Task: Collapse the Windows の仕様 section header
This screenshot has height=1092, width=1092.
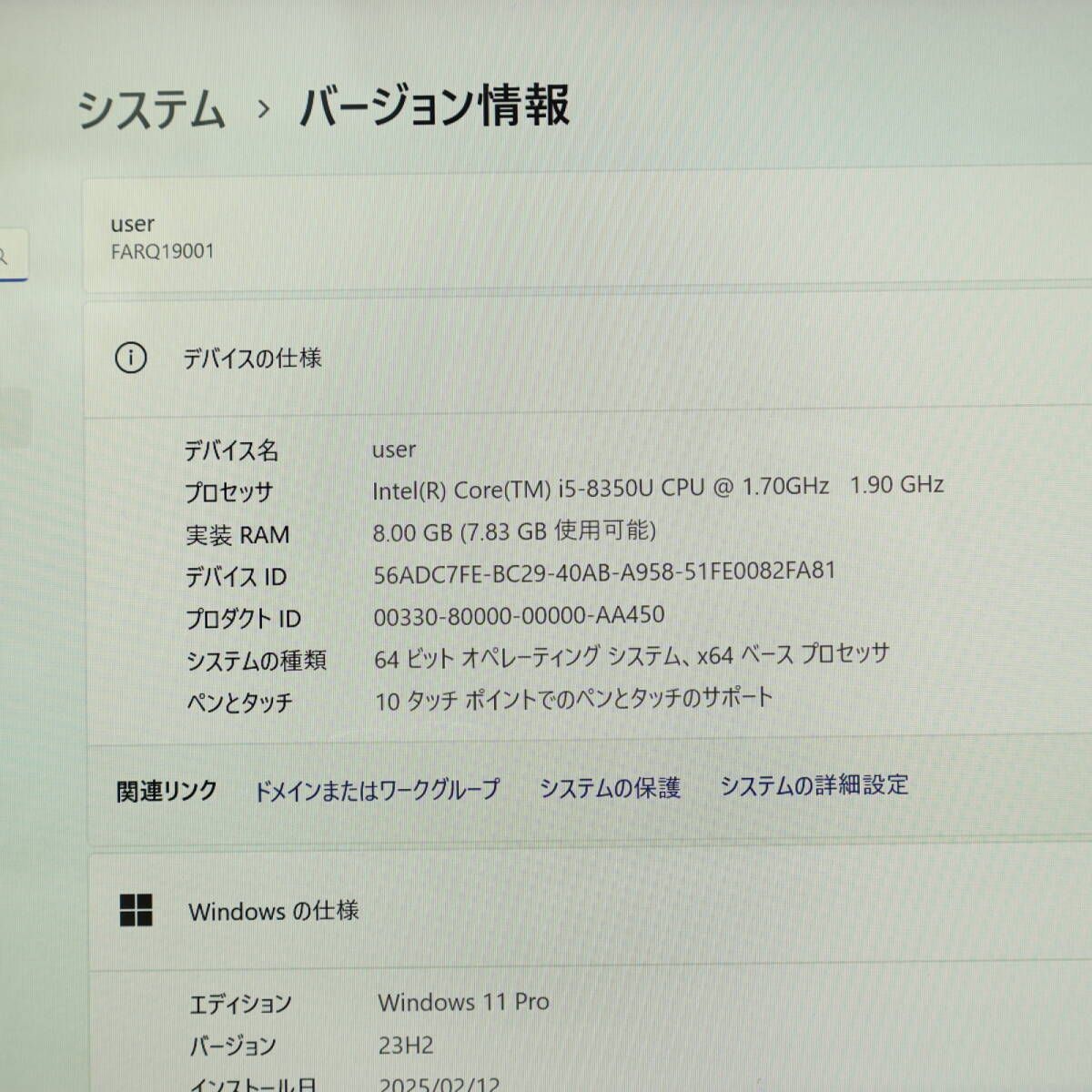Action: (591, 910)
